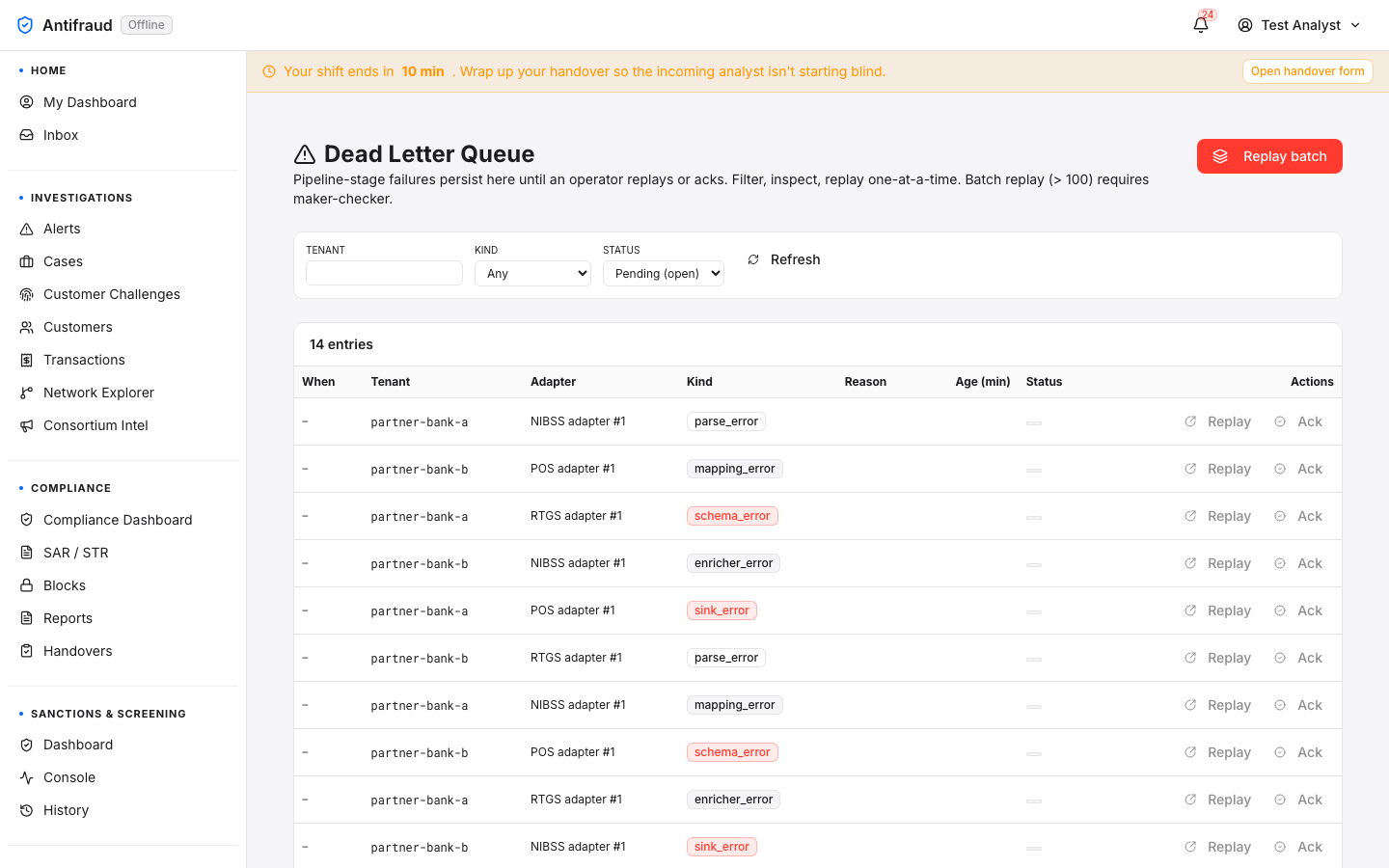Click the Refresh button
The height and width of the screenshot is (868, 1389).
pos(783,259)
